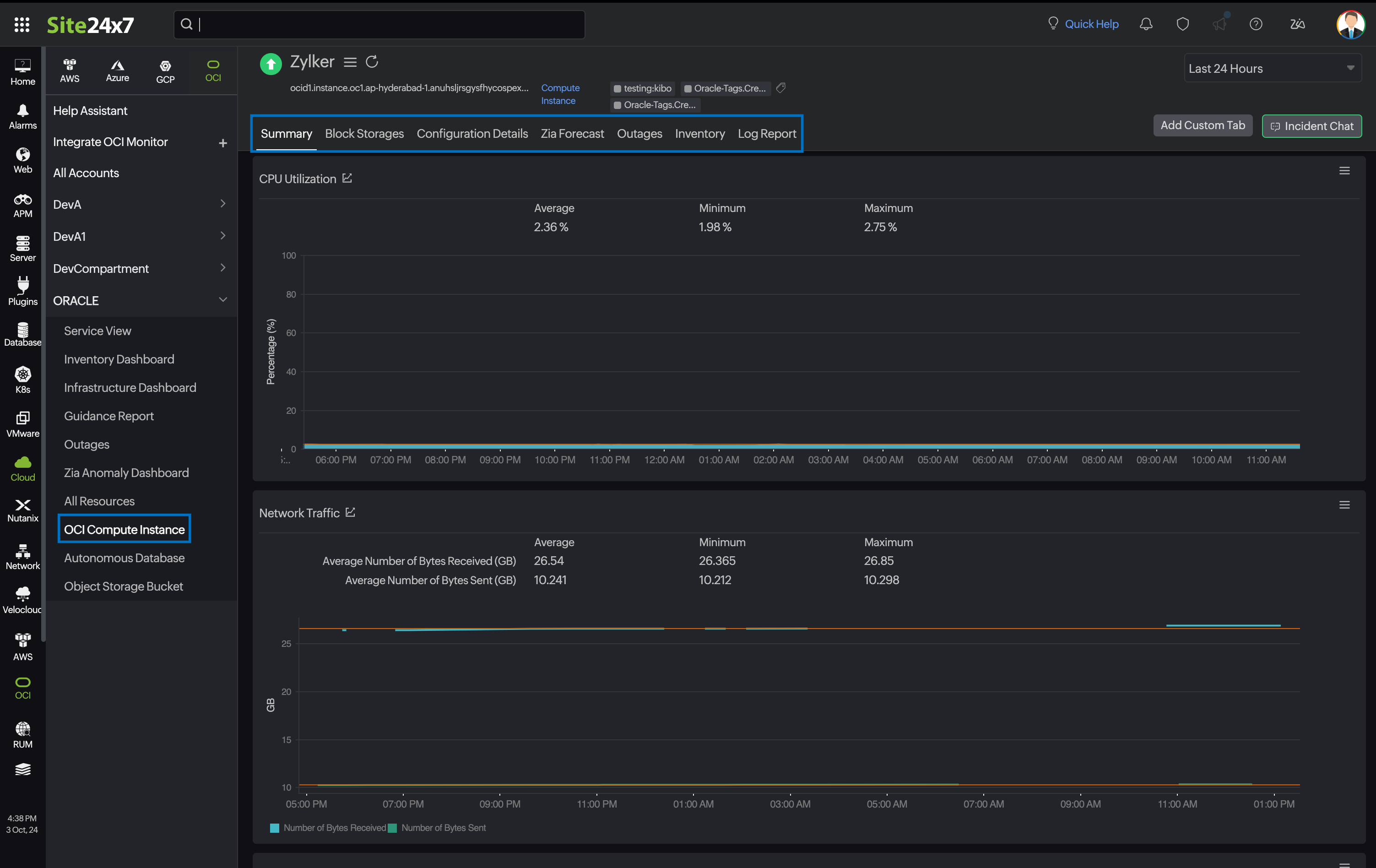1376x868 pixels.
Task: Switch to the Configuration Details tab
Action: (x=472, y=134)
